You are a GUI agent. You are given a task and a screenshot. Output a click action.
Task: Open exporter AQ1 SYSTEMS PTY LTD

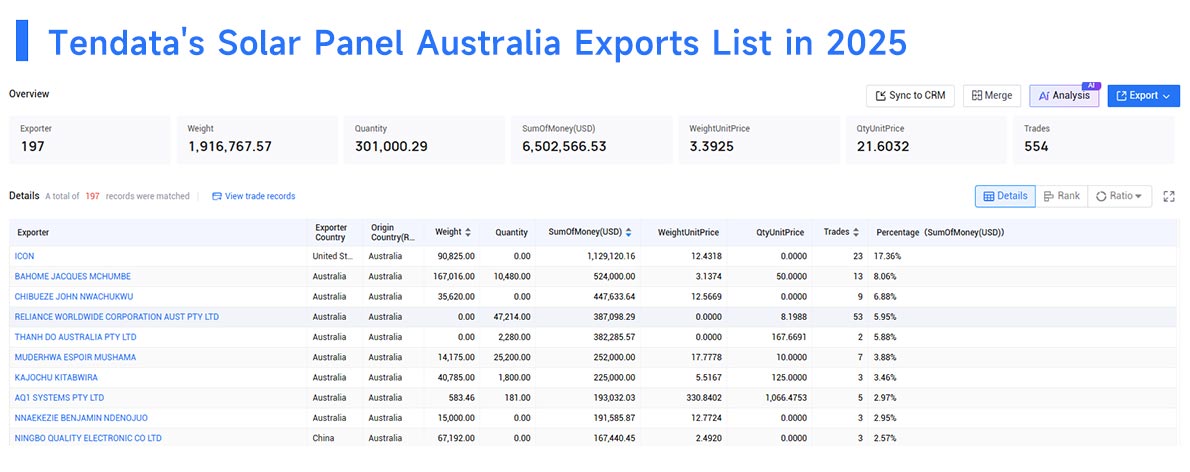point(59,398)
